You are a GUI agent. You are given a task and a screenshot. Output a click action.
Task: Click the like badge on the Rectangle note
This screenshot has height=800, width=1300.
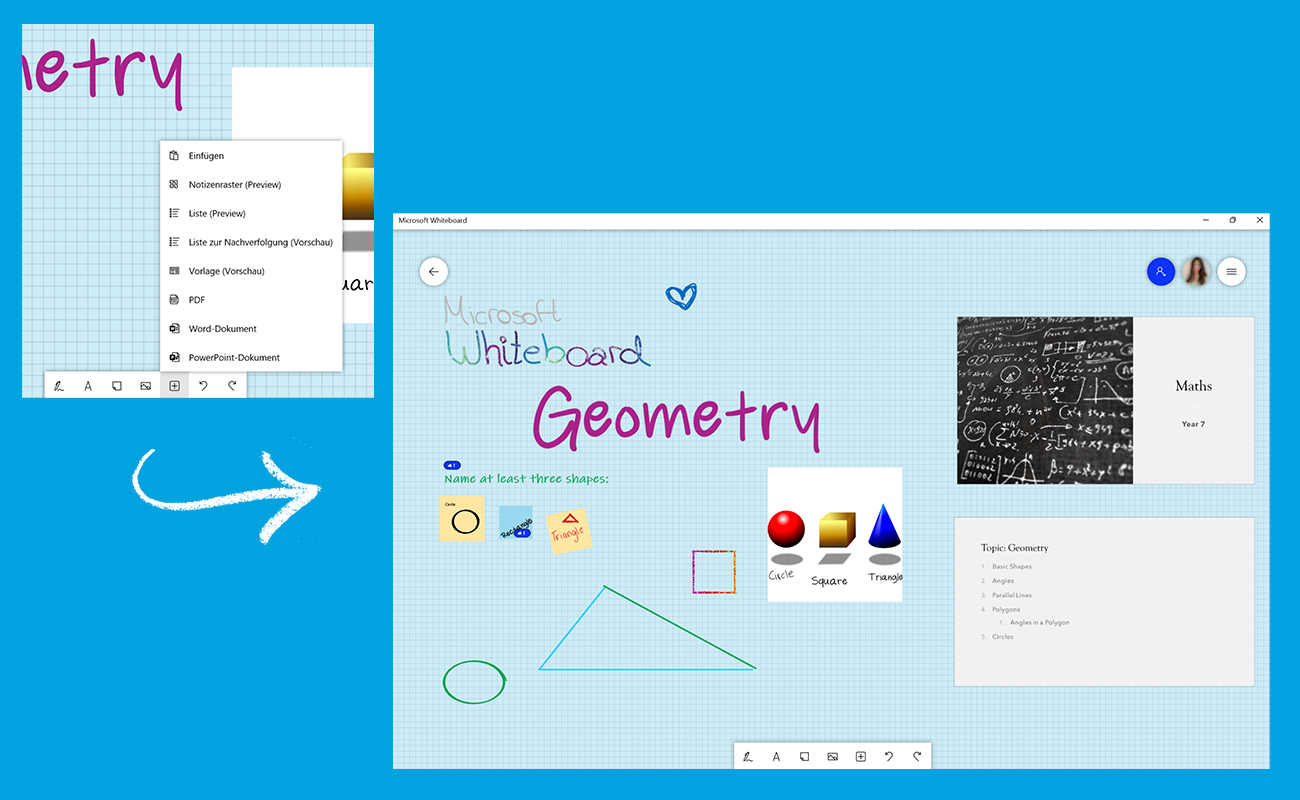522,533
